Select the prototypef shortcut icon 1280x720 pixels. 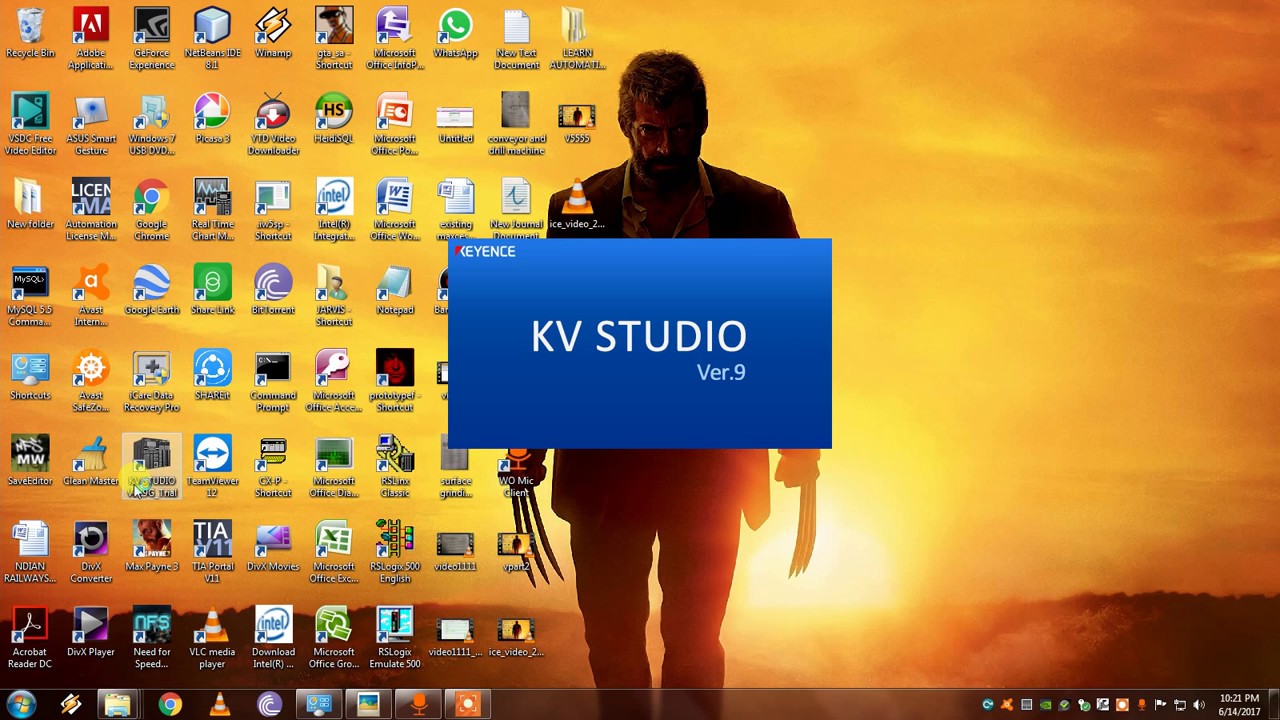pyautogui.click(x=394, y=382)
